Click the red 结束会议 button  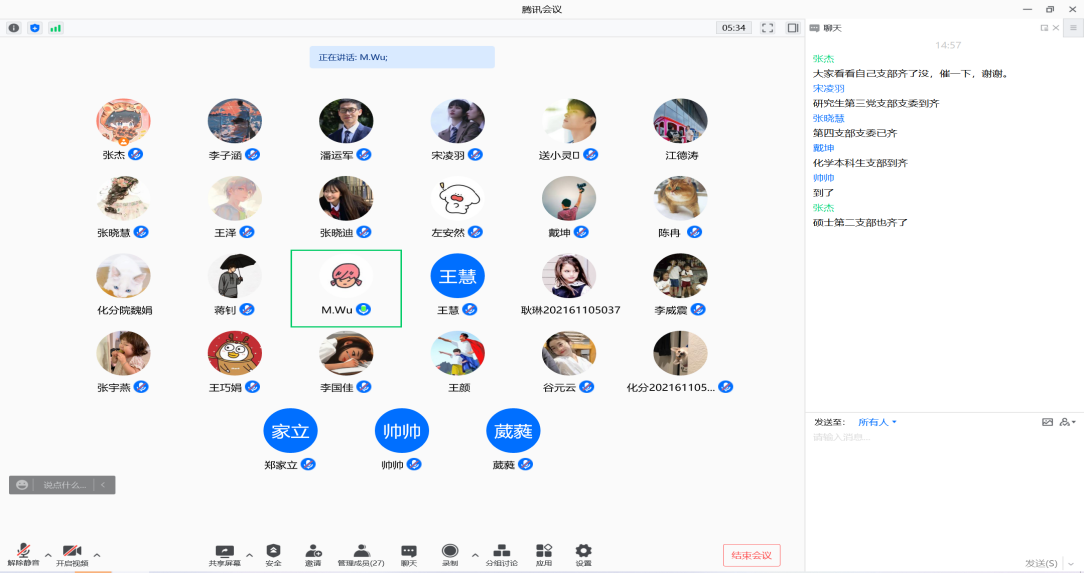(x=751, y=555)
